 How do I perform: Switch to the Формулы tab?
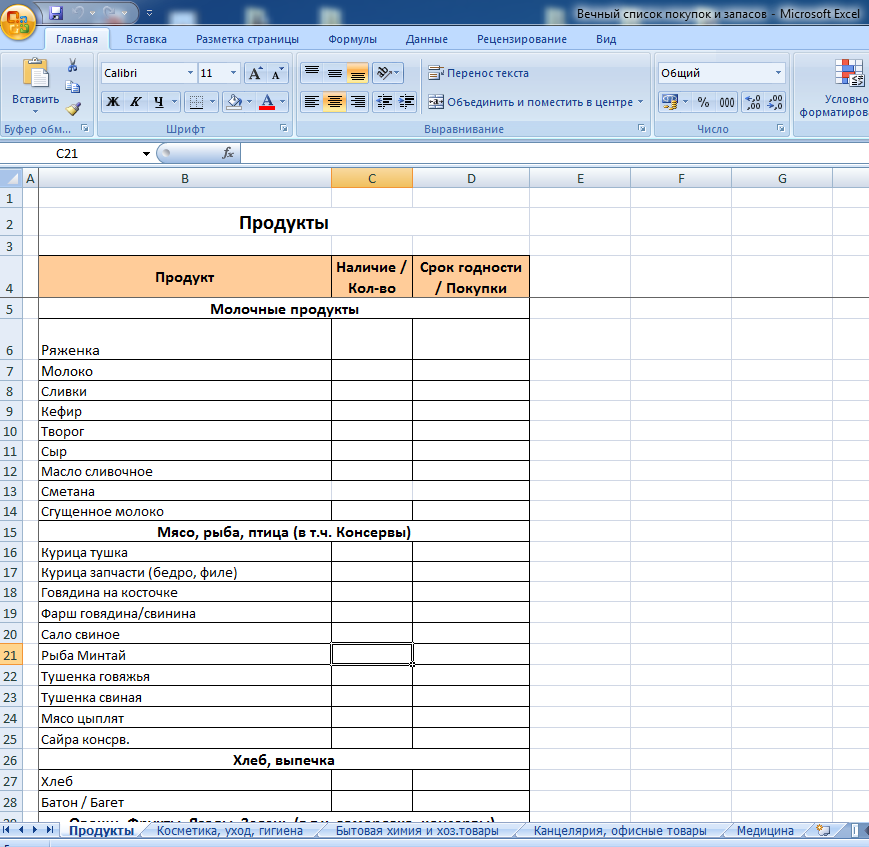352,39
